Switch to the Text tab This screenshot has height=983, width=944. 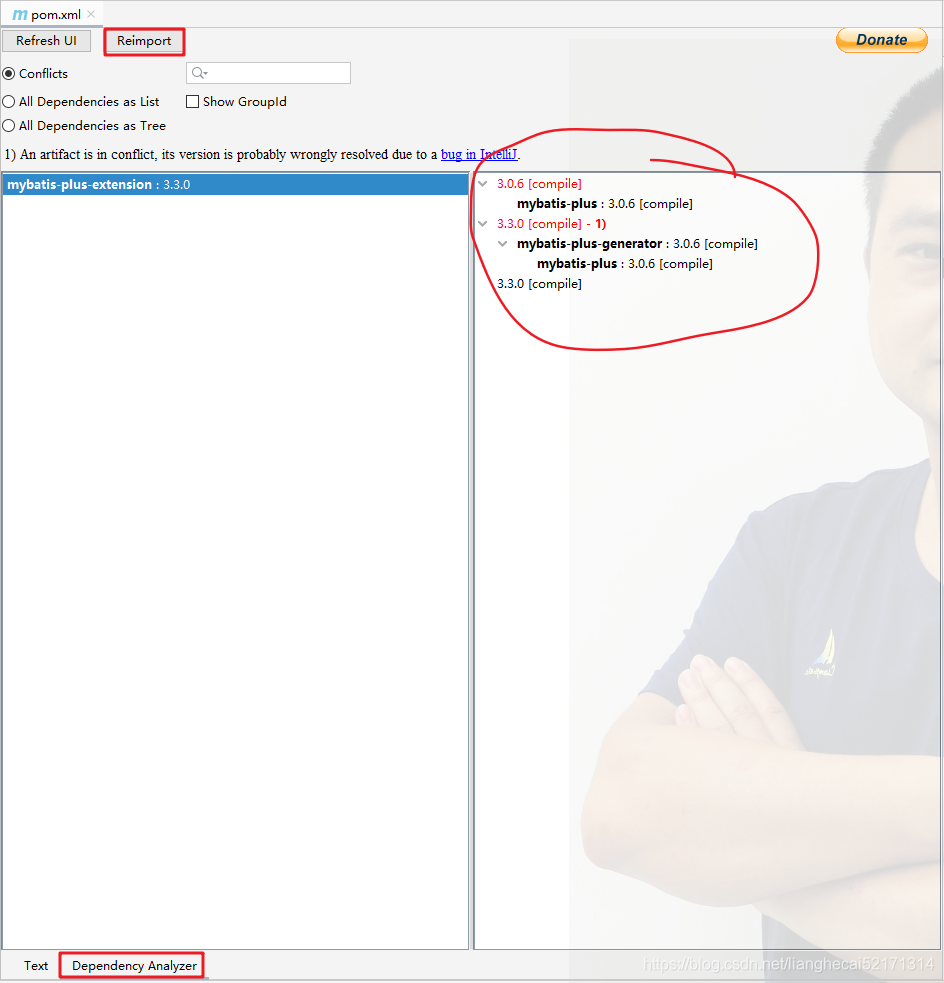pyautogui.click(x=36, y=965)
